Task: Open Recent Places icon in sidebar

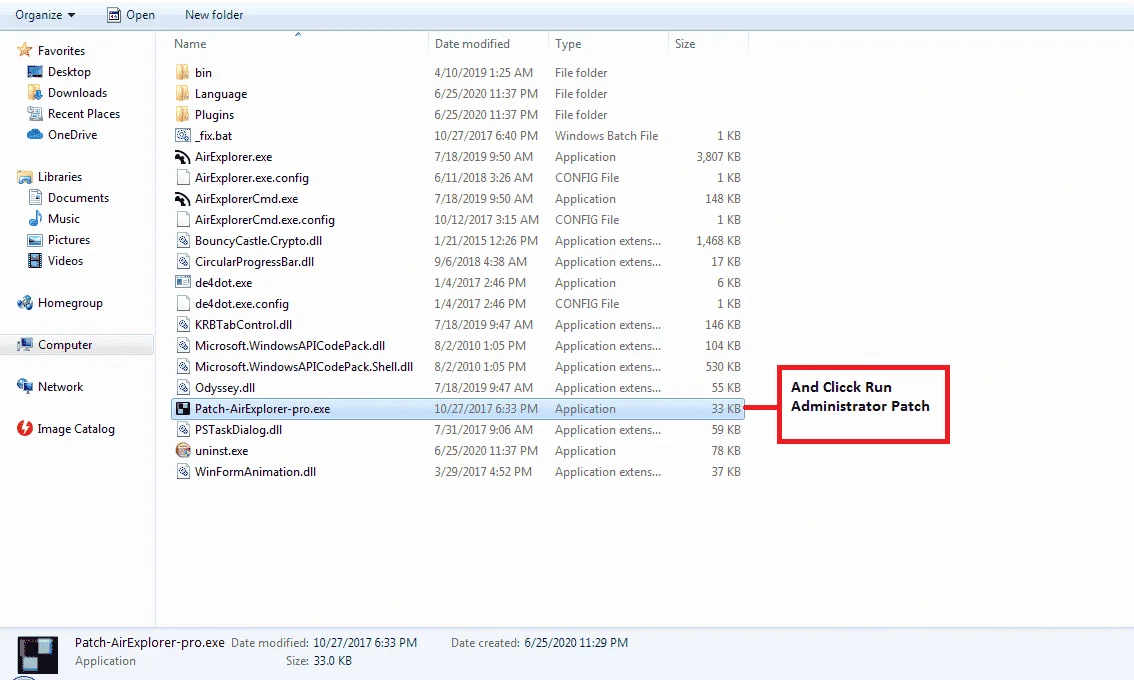Action: click(35, 114)
